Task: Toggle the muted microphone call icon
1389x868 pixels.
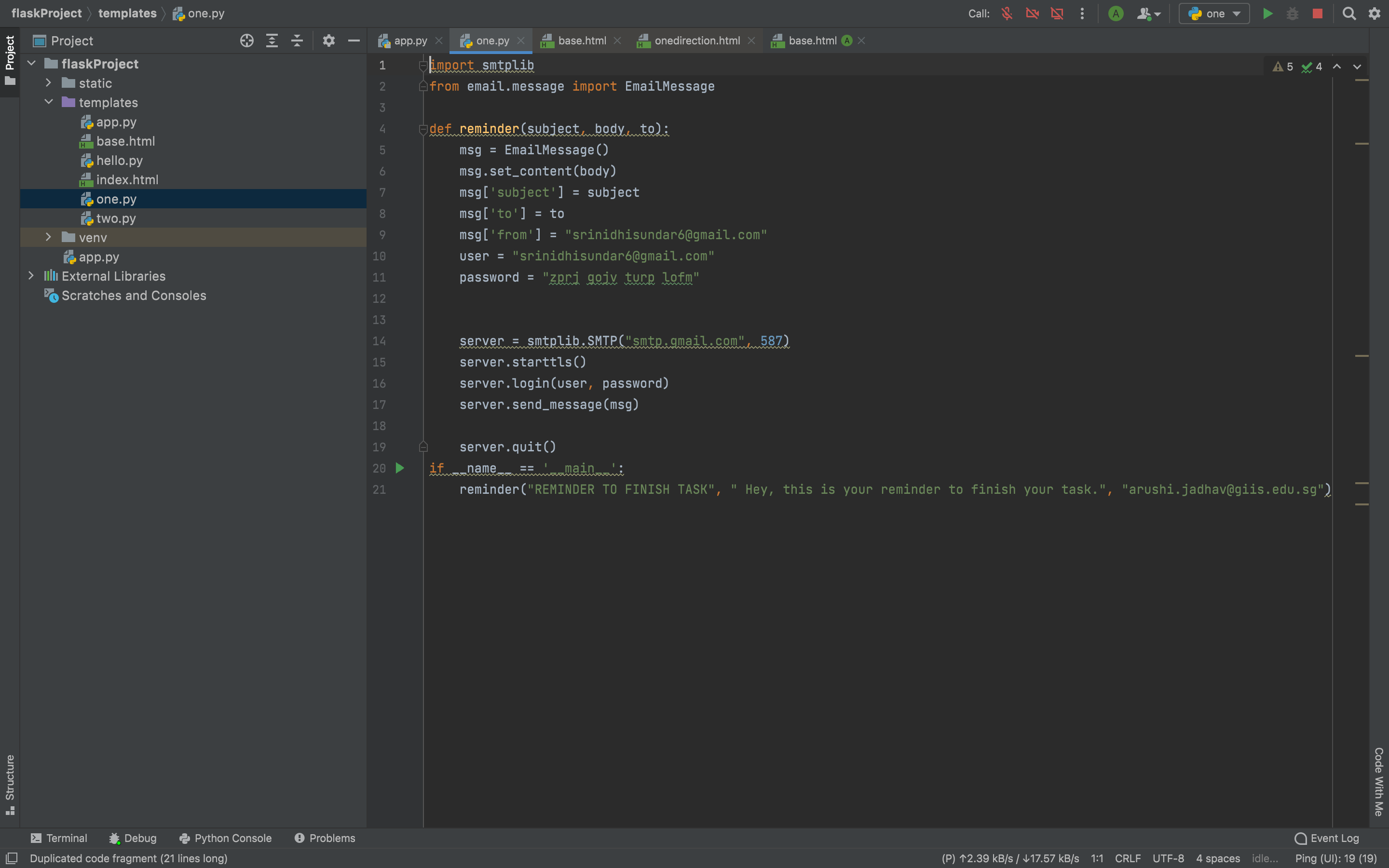Action: (1007, 14)
